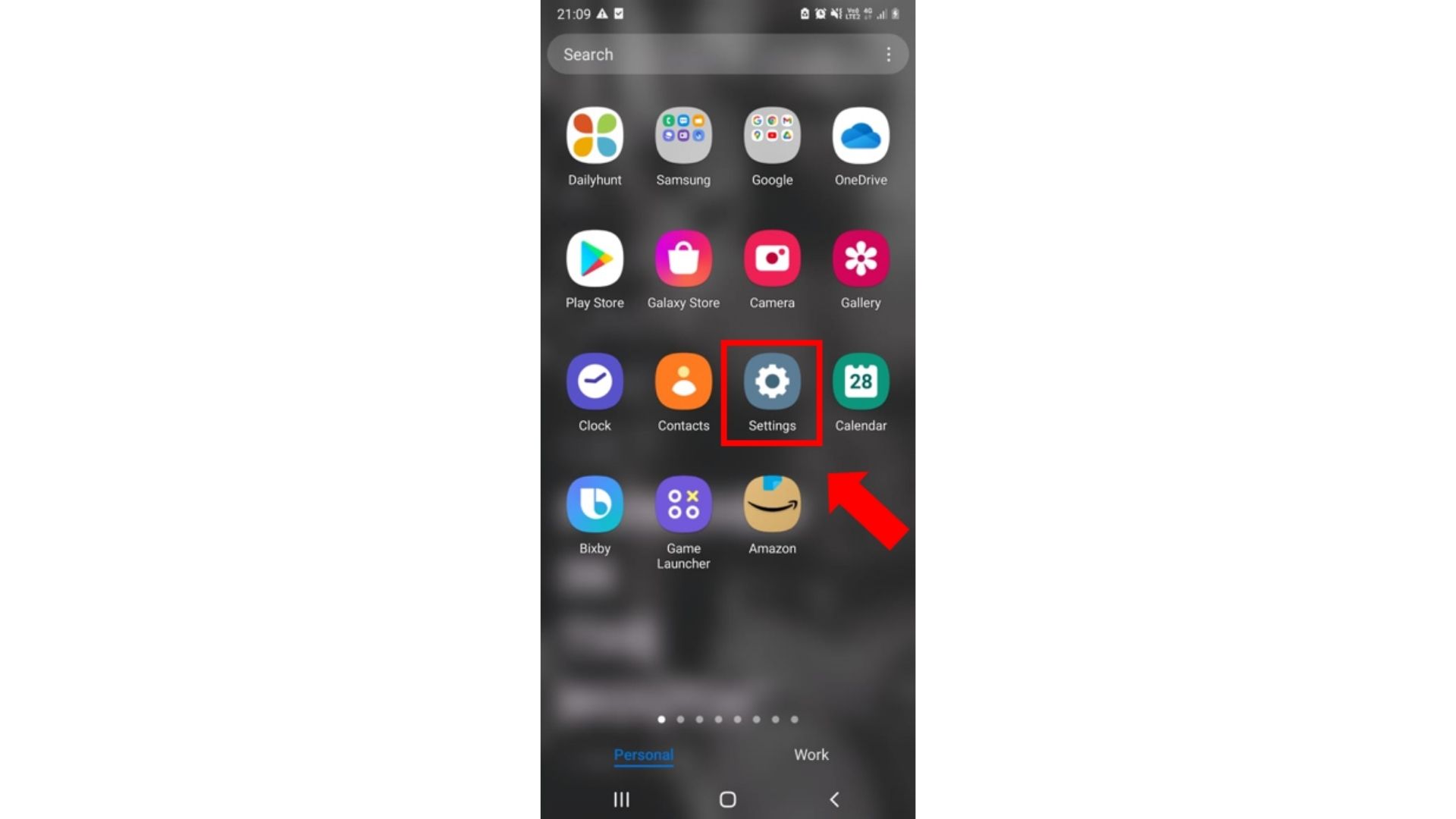Switch to the Work profile tab
The width and height of the screenshot is (1456, 819).
point(811,755)
